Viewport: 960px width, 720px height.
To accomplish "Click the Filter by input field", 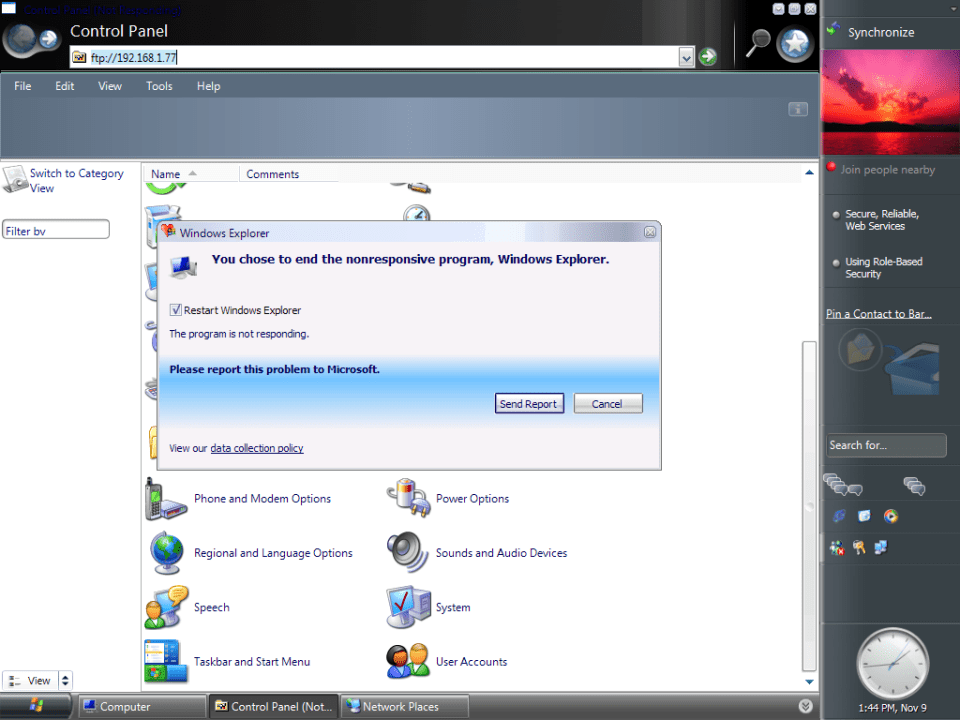I will click(x=56, y=230).
